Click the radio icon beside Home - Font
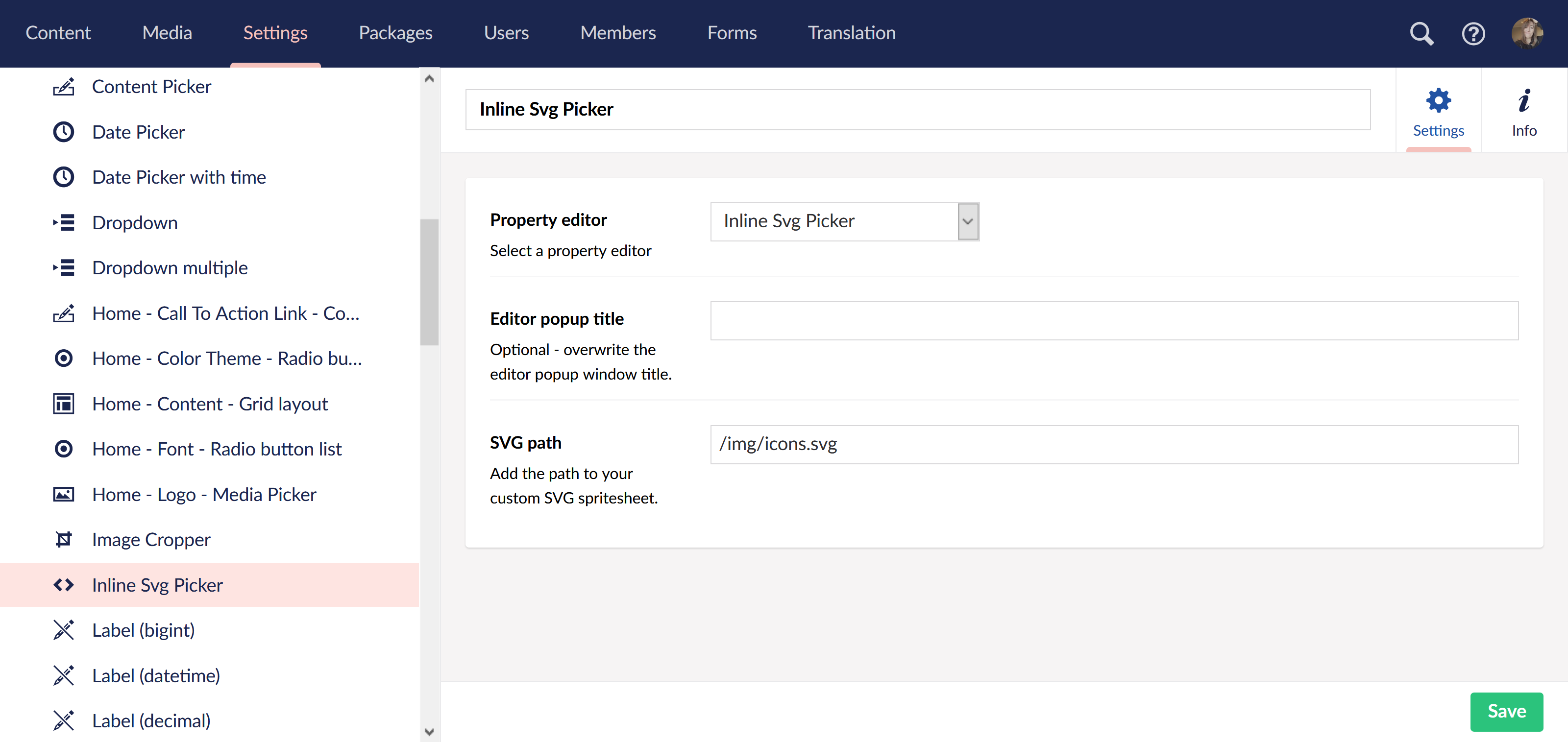Viewport: 1568px width, 742px height. click(x=63, y=449)
